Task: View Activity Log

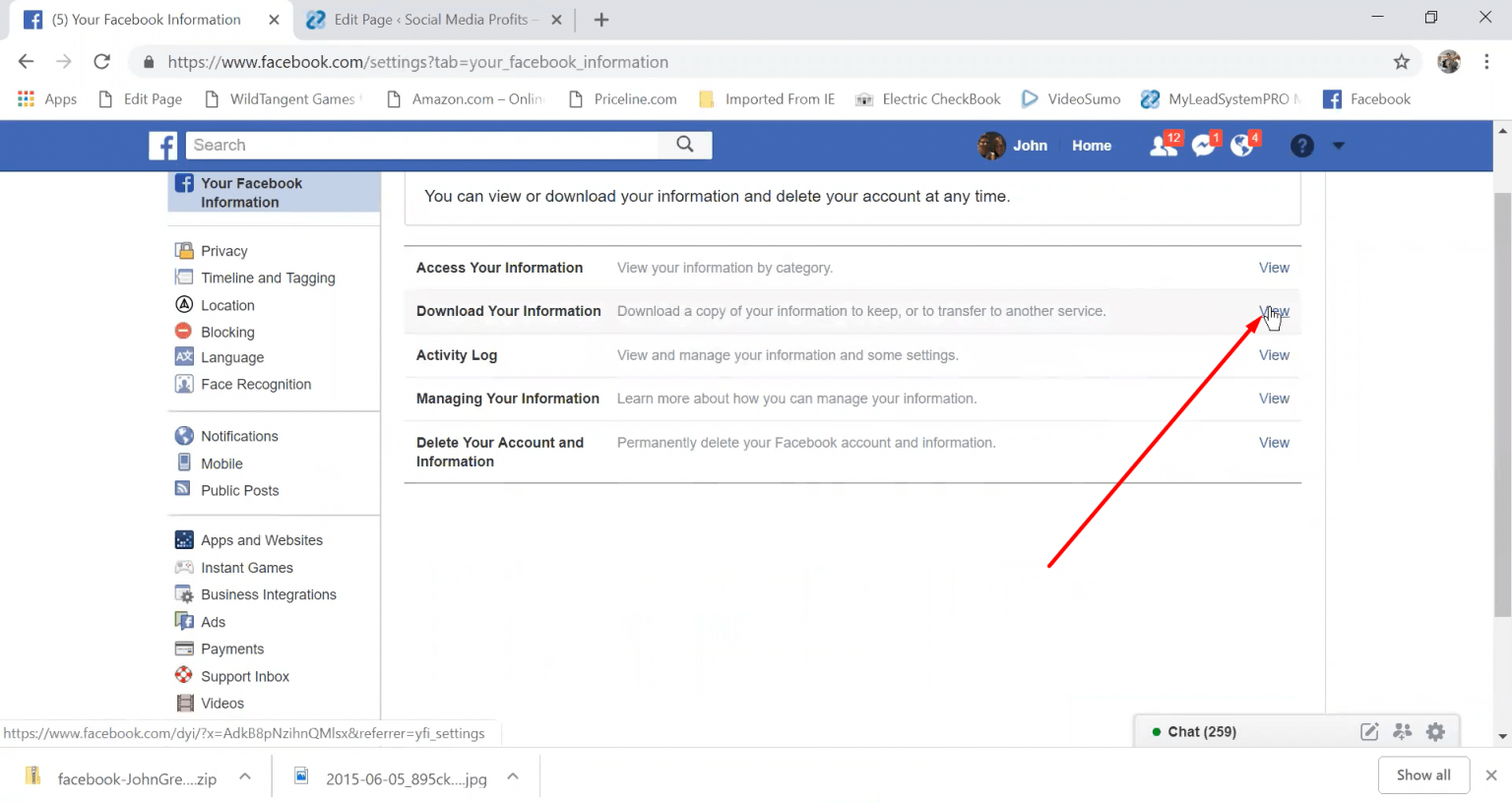Action: (1274, 355)
